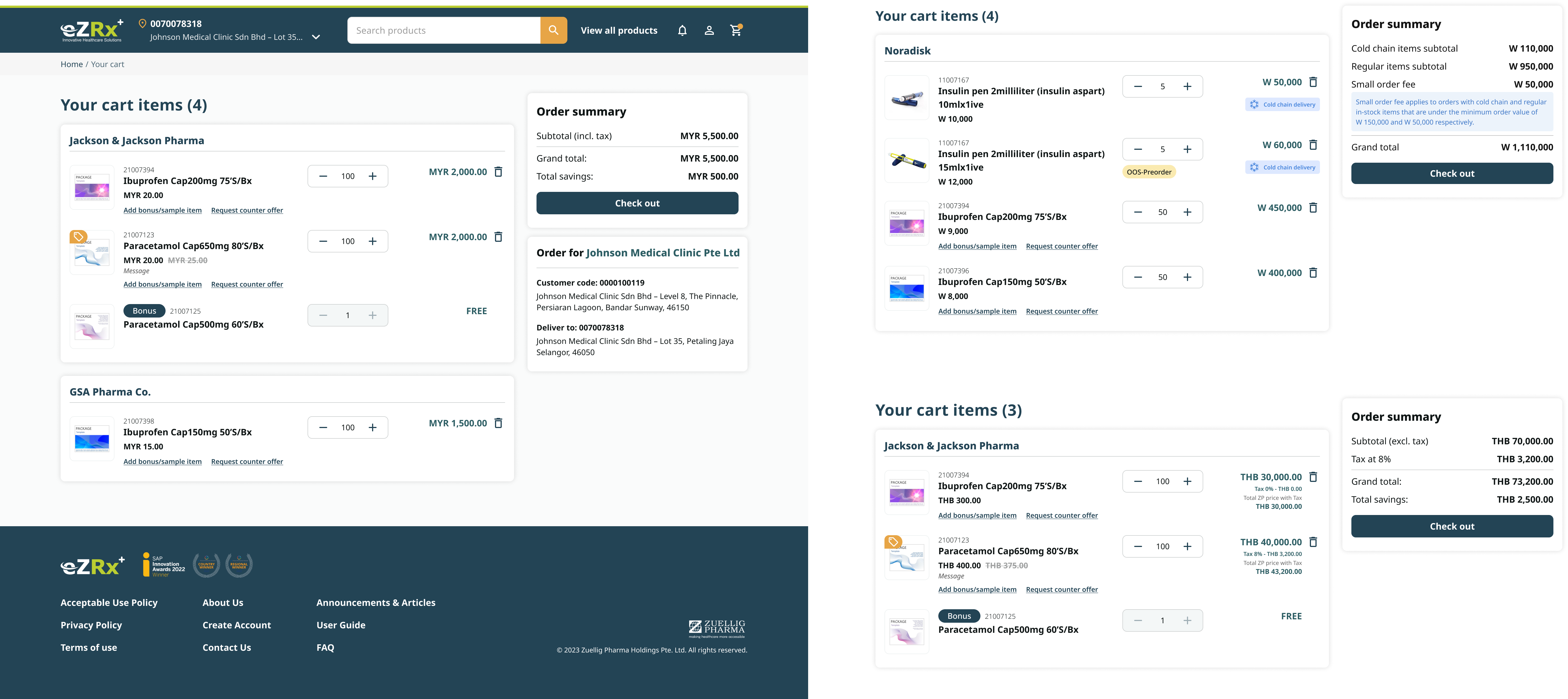The width and height of the screenshot is (1568, 699).
Task: Open Terms of use footer link
Action: pyautogui.click(x=89, y=648)
